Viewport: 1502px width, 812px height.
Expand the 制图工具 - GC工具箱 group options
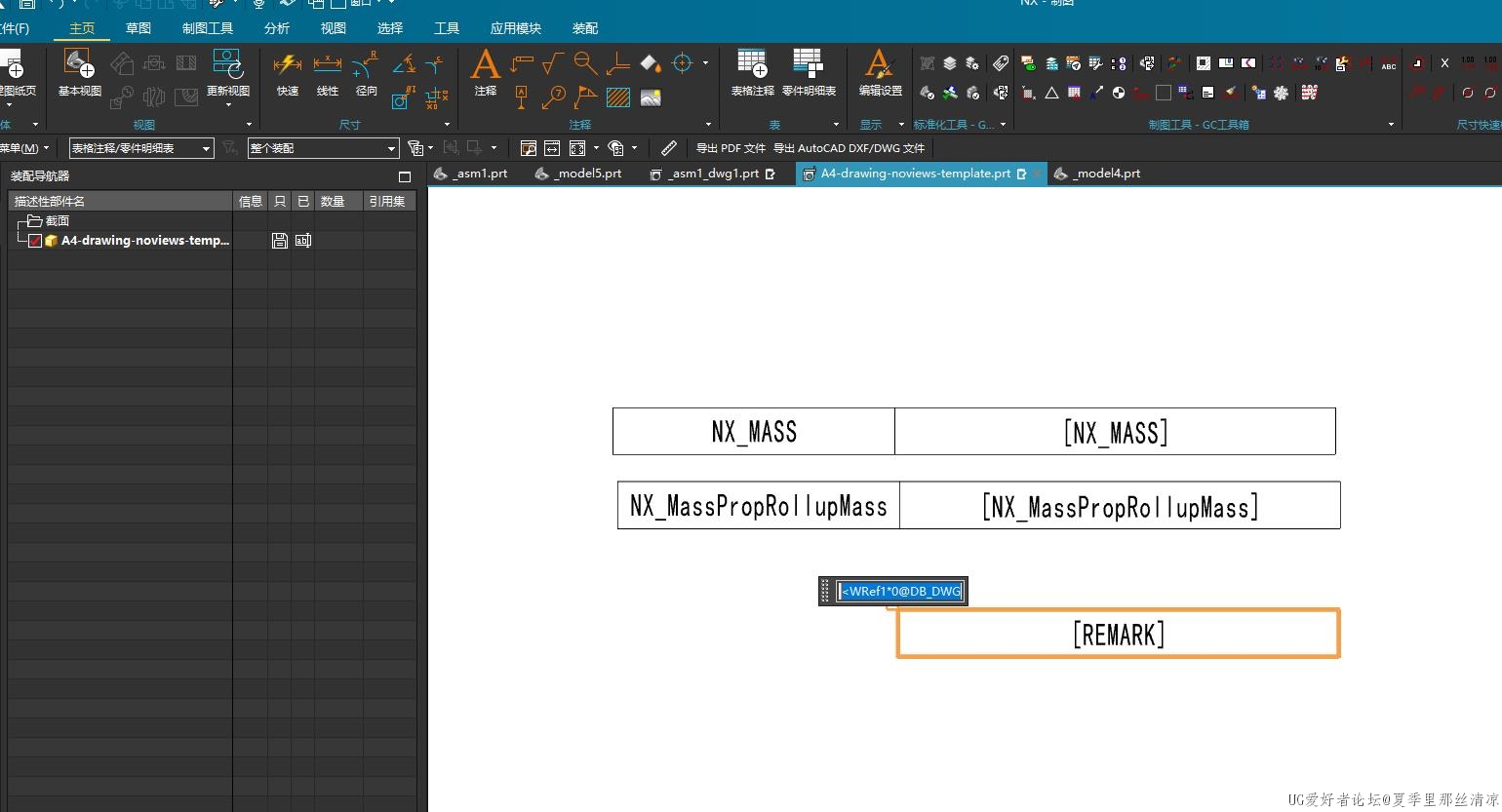(1392, 125)
